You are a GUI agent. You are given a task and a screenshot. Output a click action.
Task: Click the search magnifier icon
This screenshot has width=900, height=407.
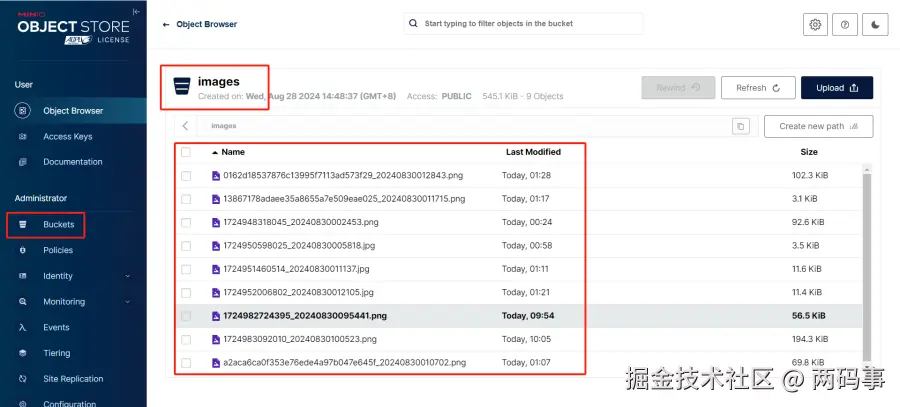(x=413, y=24)
